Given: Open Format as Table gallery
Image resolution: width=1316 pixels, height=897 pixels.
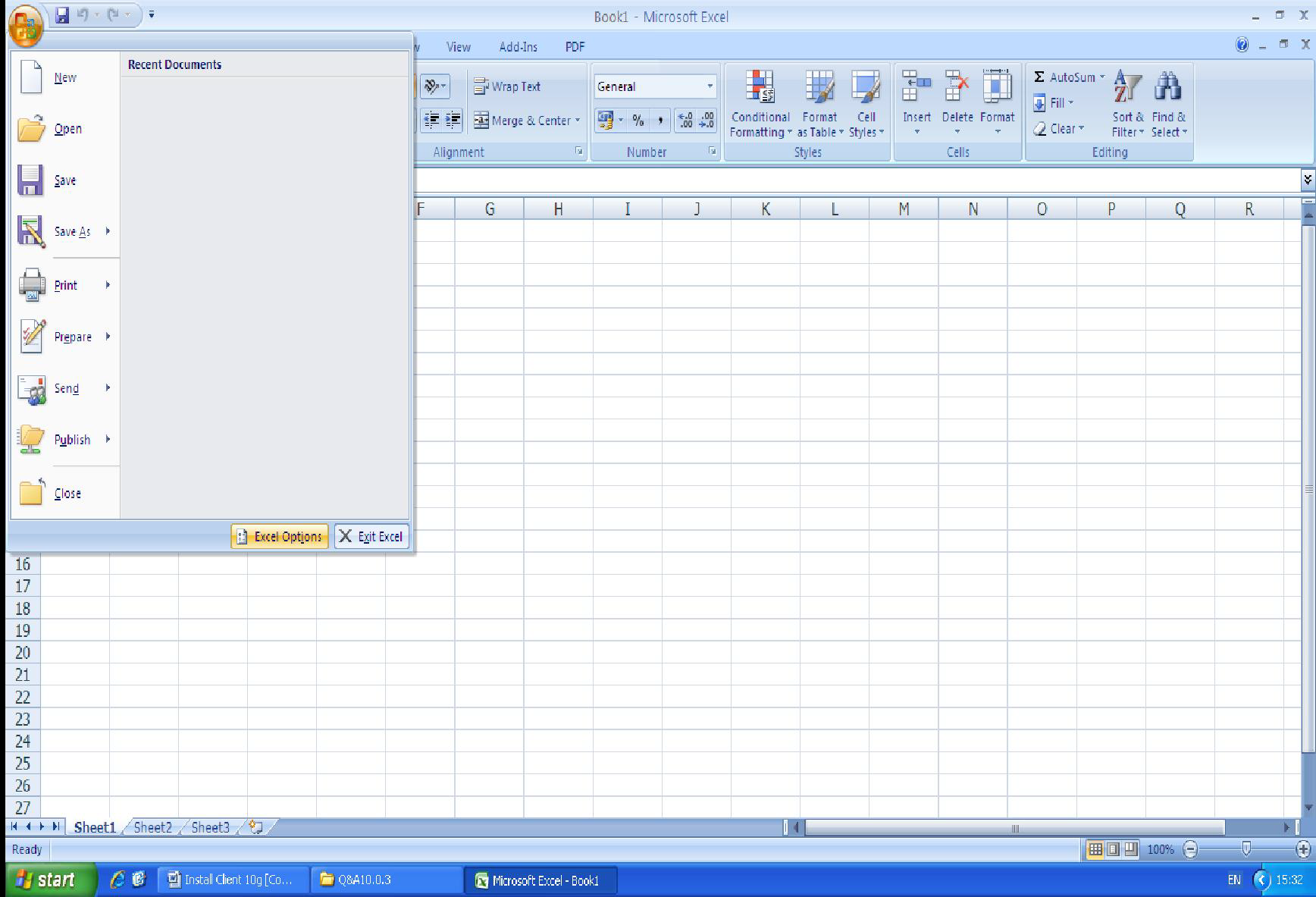Looking at the screenshot, I should [x=820, y=104].
